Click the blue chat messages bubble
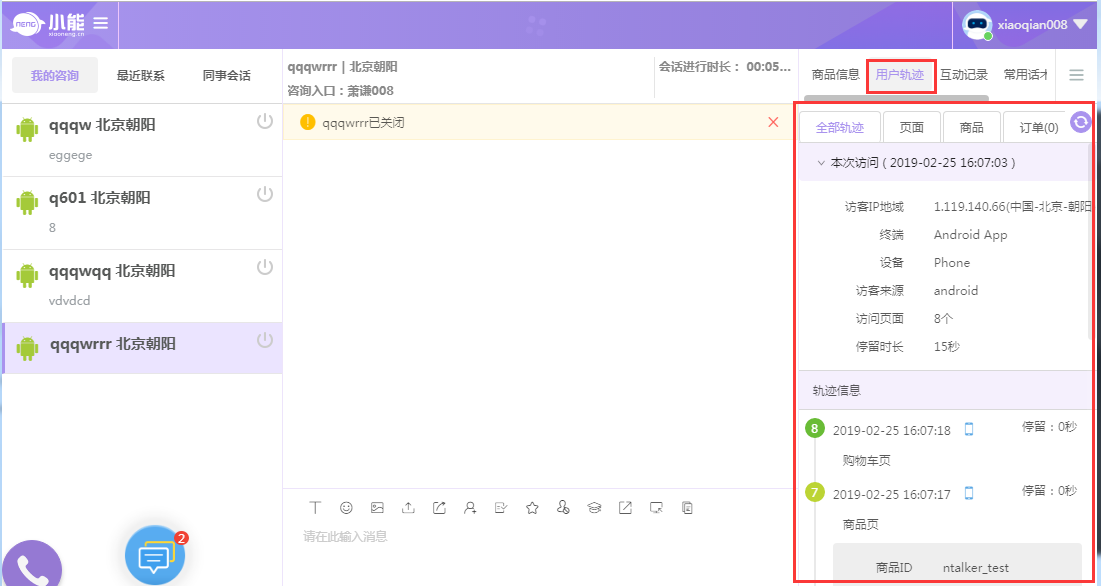This screenshot has height=586, width=1101. pos(154,555)
